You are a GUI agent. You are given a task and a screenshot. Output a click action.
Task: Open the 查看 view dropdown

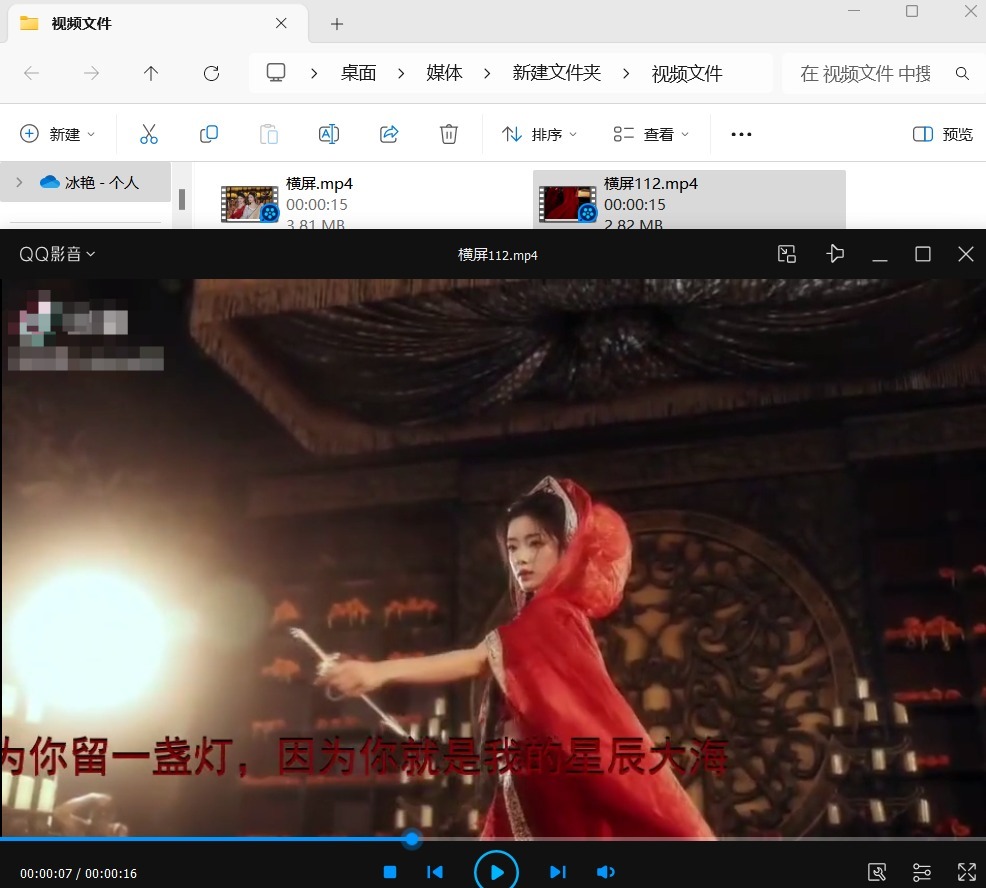pyautogui.click(x=651, y=134)
